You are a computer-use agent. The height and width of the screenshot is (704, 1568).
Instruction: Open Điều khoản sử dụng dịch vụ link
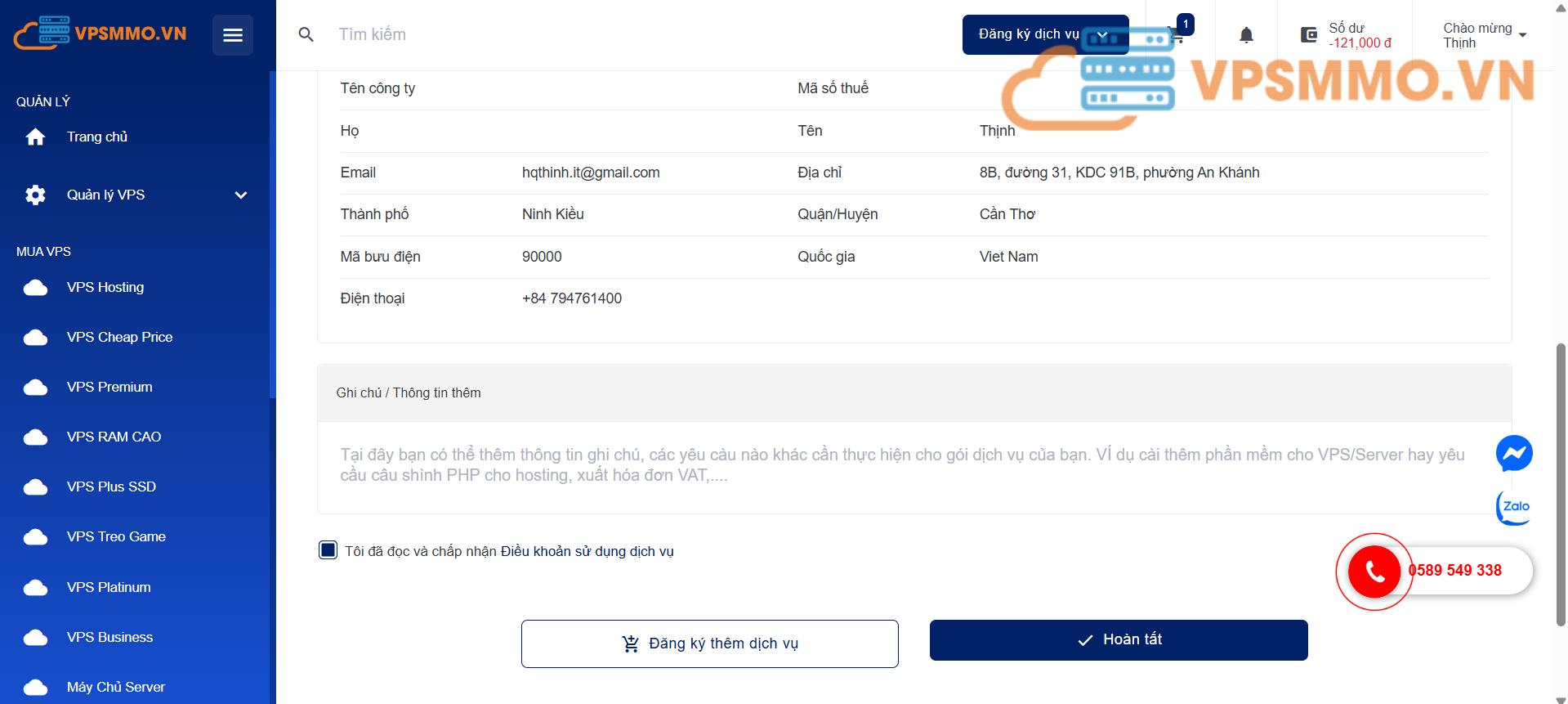[x=587, y=552]
